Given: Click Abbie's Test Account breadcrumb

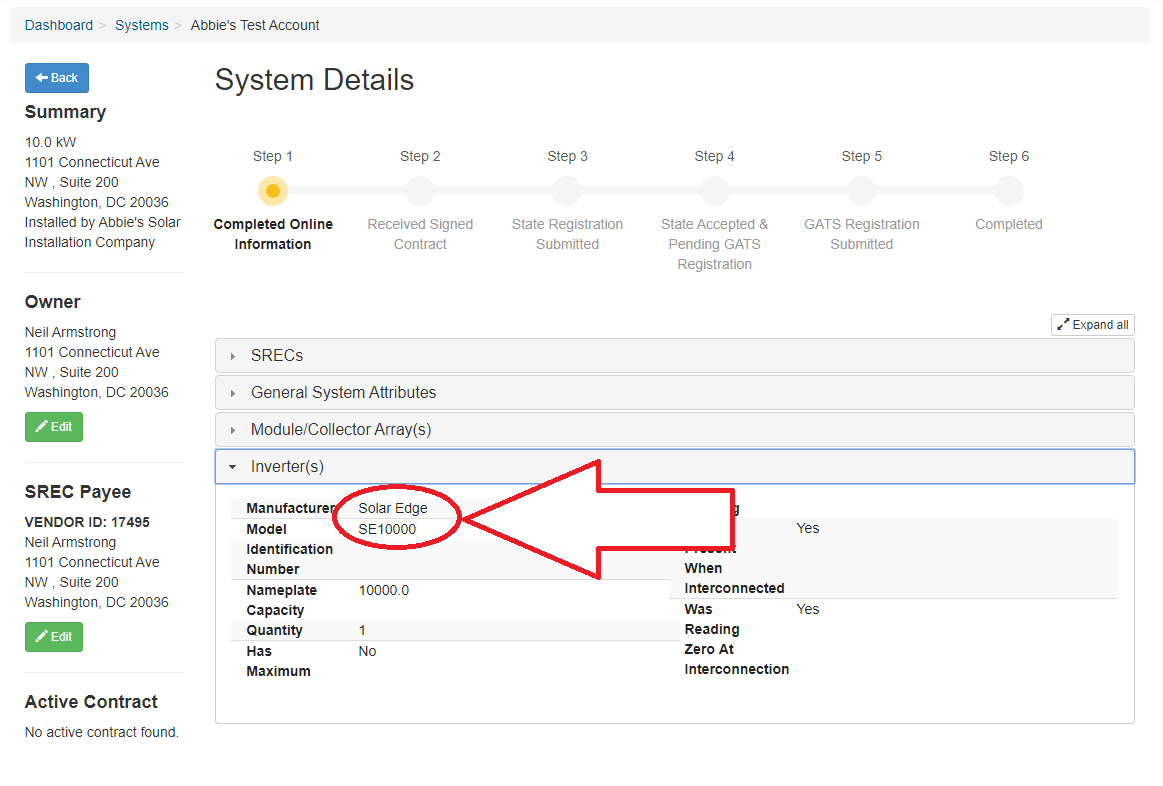Looking at the screenshot, I should pyautogui.click(x=255, y=25).
